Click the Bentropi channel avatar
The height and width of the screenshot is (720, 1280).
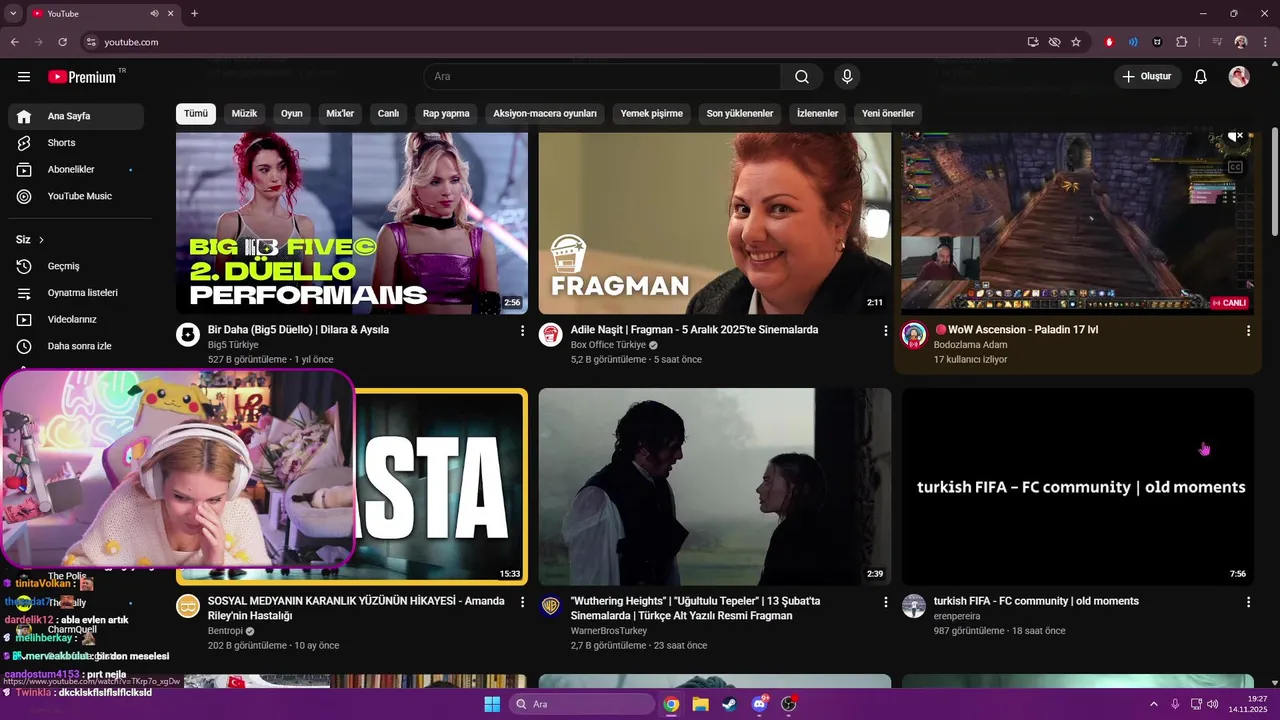click(188, 606)
